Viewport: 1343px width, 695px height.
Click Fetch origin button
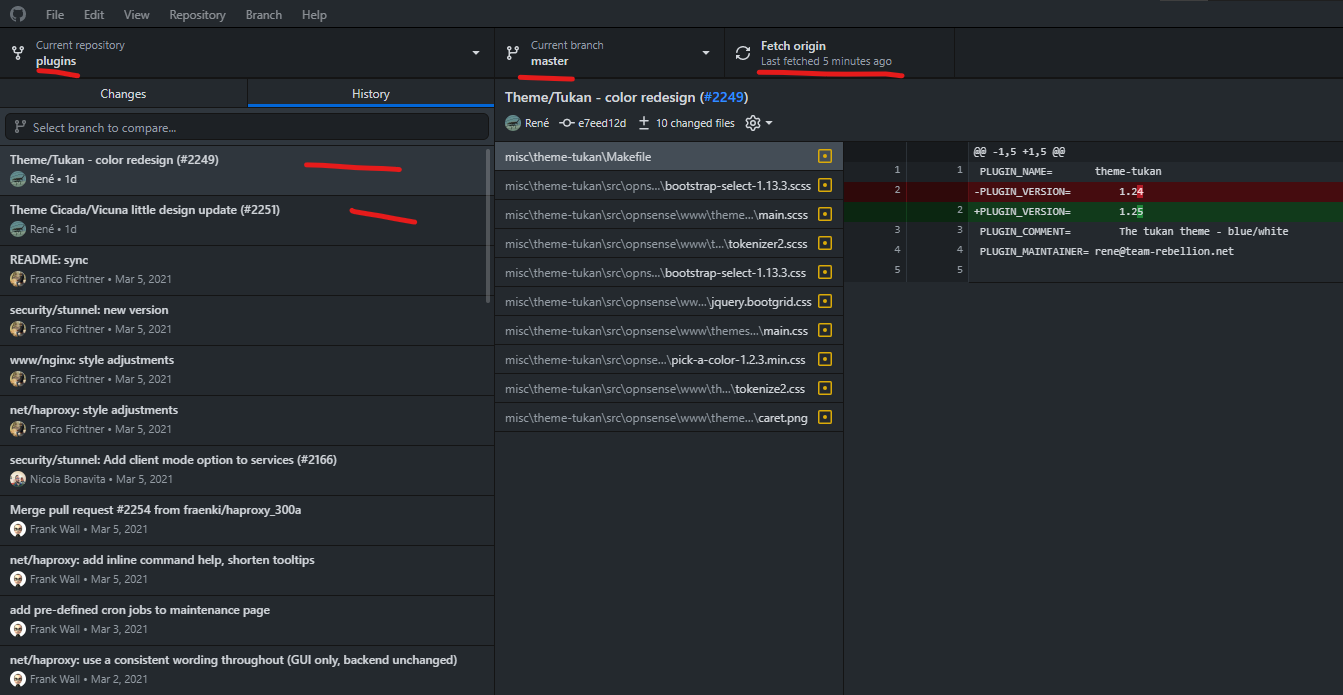point(839,53)
